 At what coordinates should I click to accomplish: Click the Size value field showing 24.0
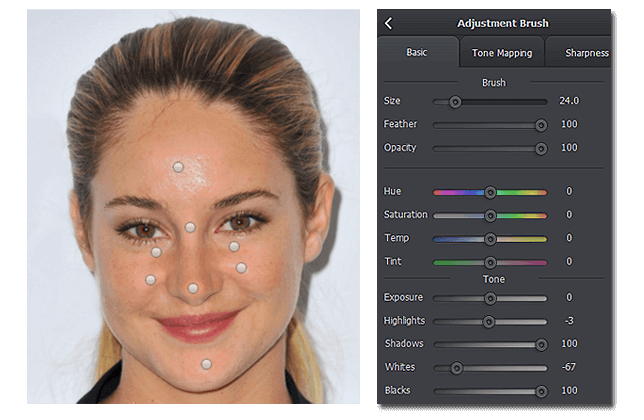(x=569, y=101)
